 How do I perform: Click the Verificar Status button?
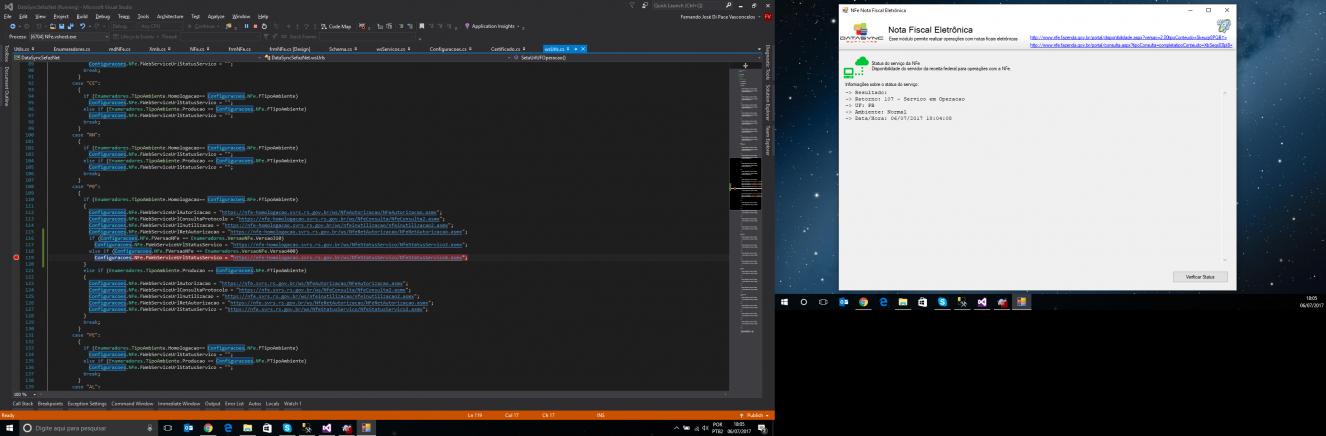pos(1199,277)
